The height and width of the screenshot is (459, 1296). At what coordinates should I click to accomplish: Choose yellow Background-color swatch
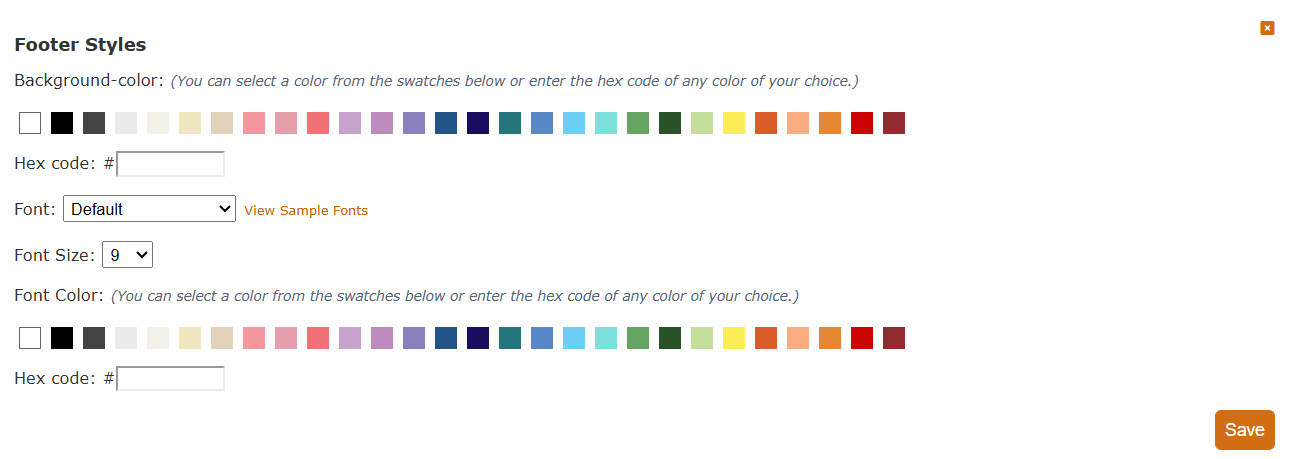tap(734, 123)
